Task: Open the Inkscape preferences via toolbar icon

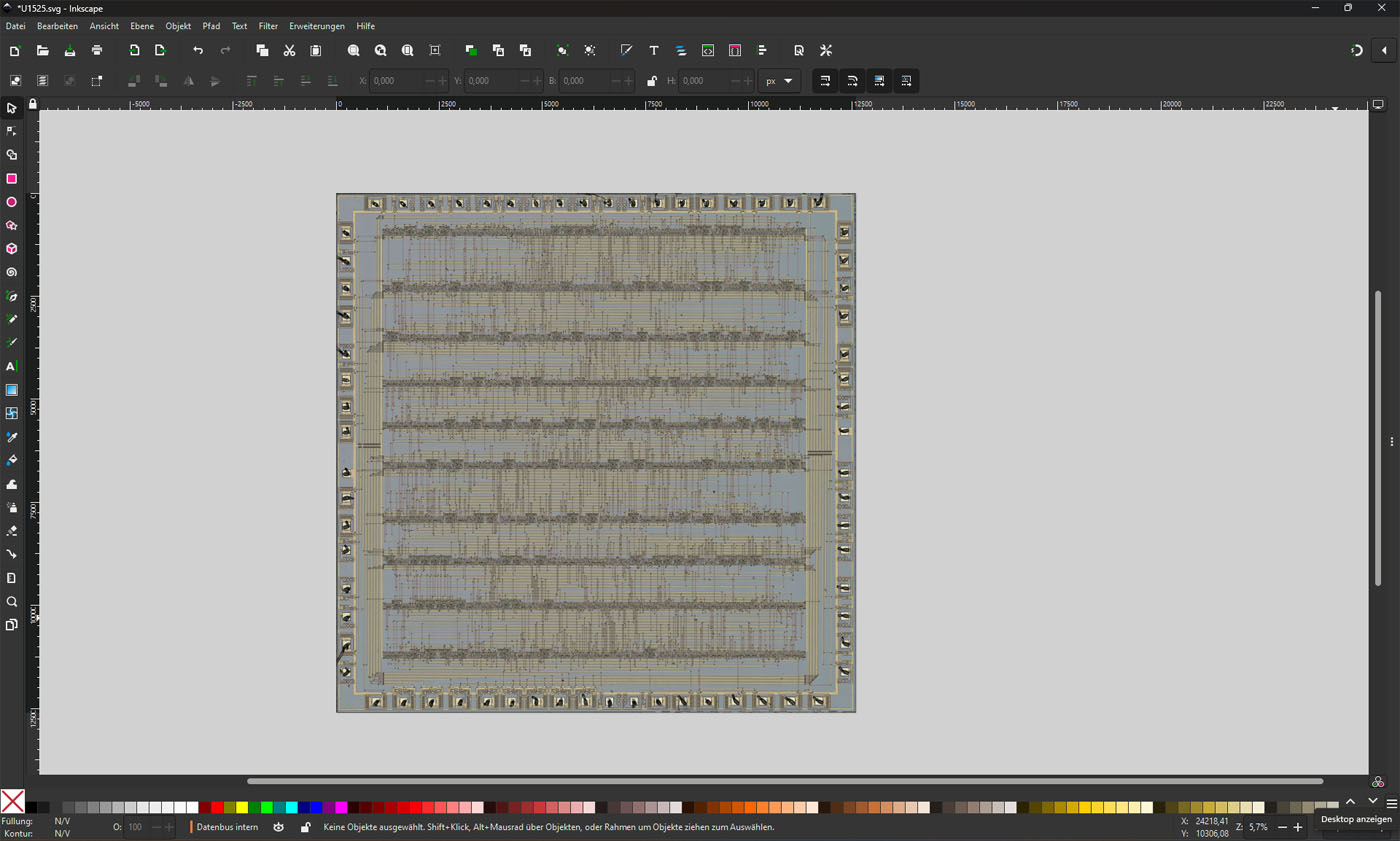Action: click(x=826, y=50)
